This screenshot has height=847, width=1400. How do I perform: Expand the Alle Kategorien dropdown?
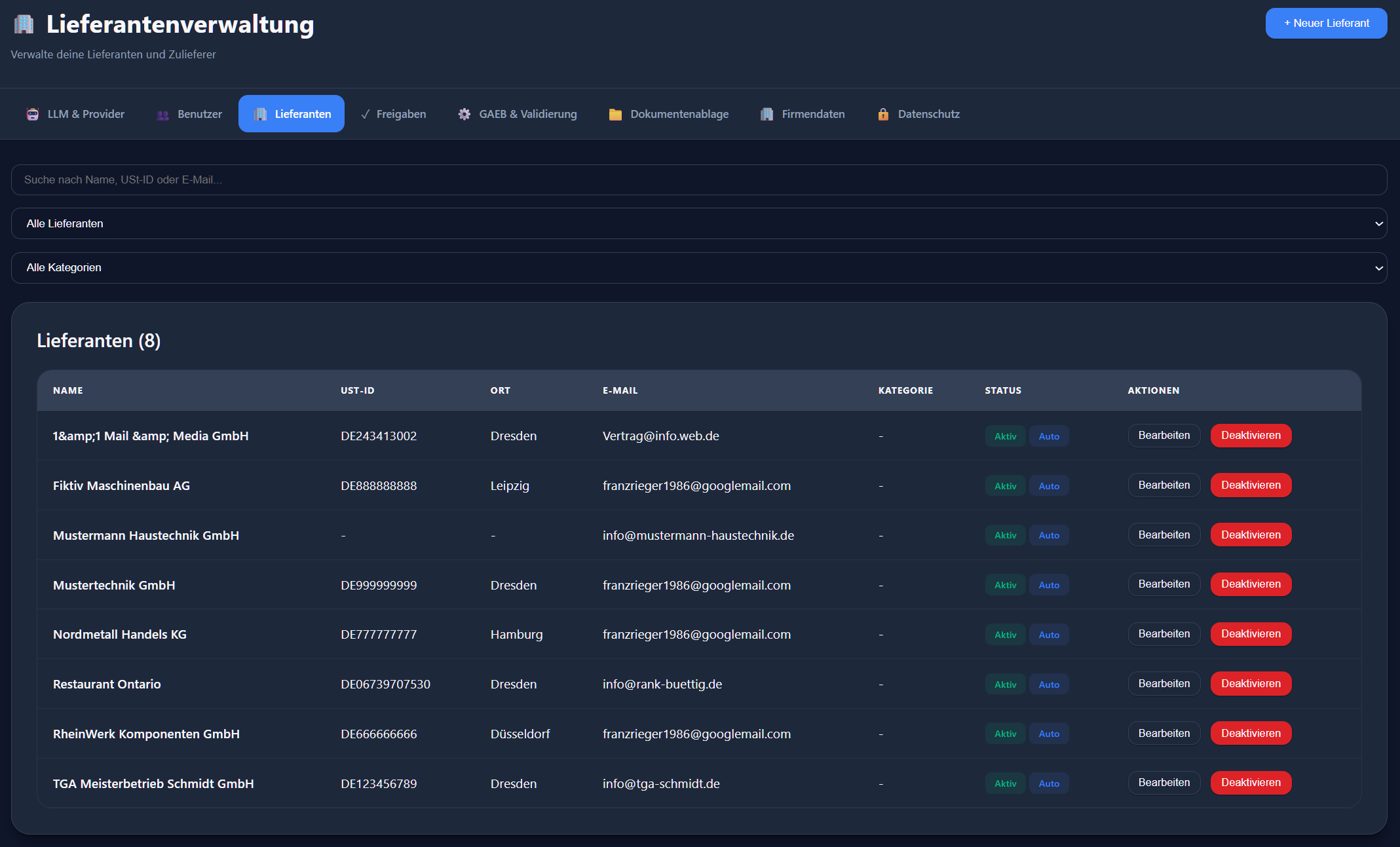click(699, 267)
